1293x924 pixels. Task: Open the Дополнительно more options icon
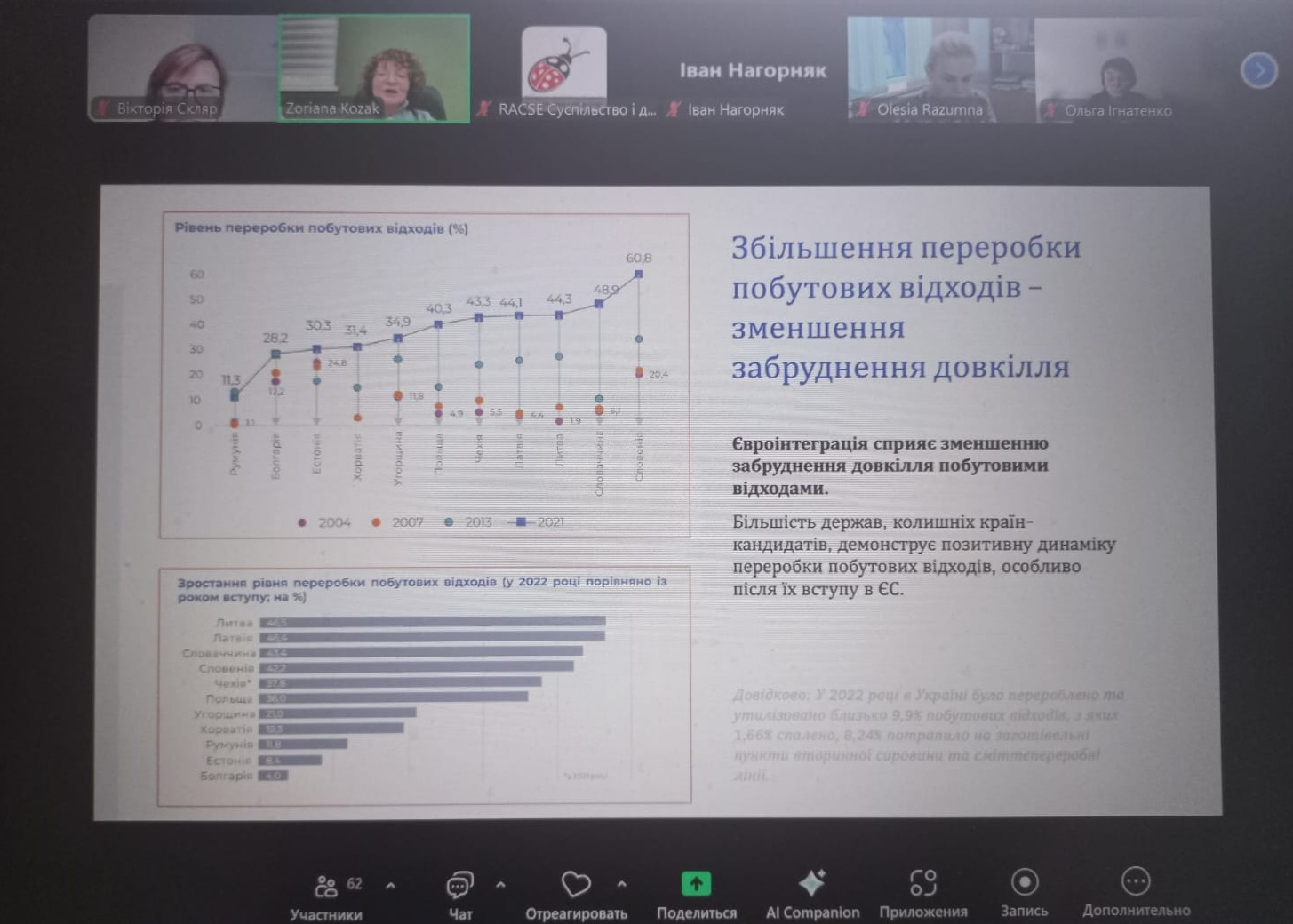1135,881
